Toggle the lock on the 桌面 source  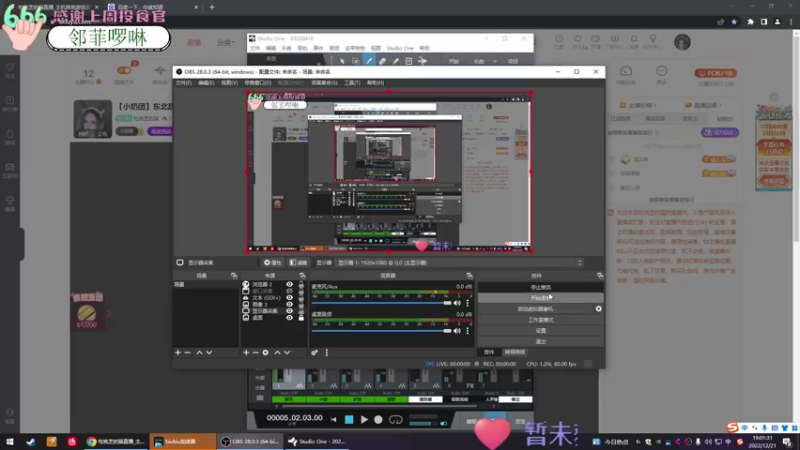[301, 317]
